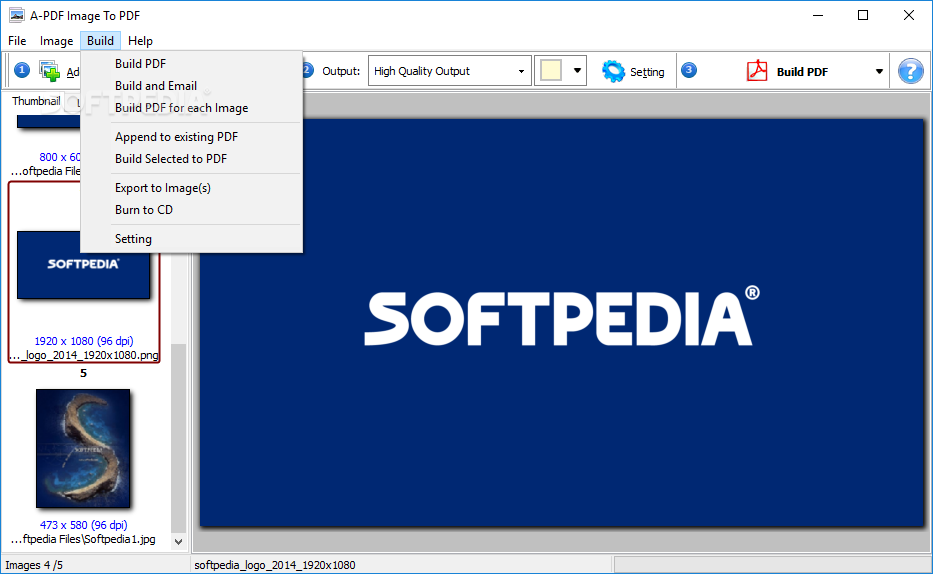Viewport: 933px width, 574px height.
Task: Click the pale yellow color swatch
Action: click(x=551, y=71)
